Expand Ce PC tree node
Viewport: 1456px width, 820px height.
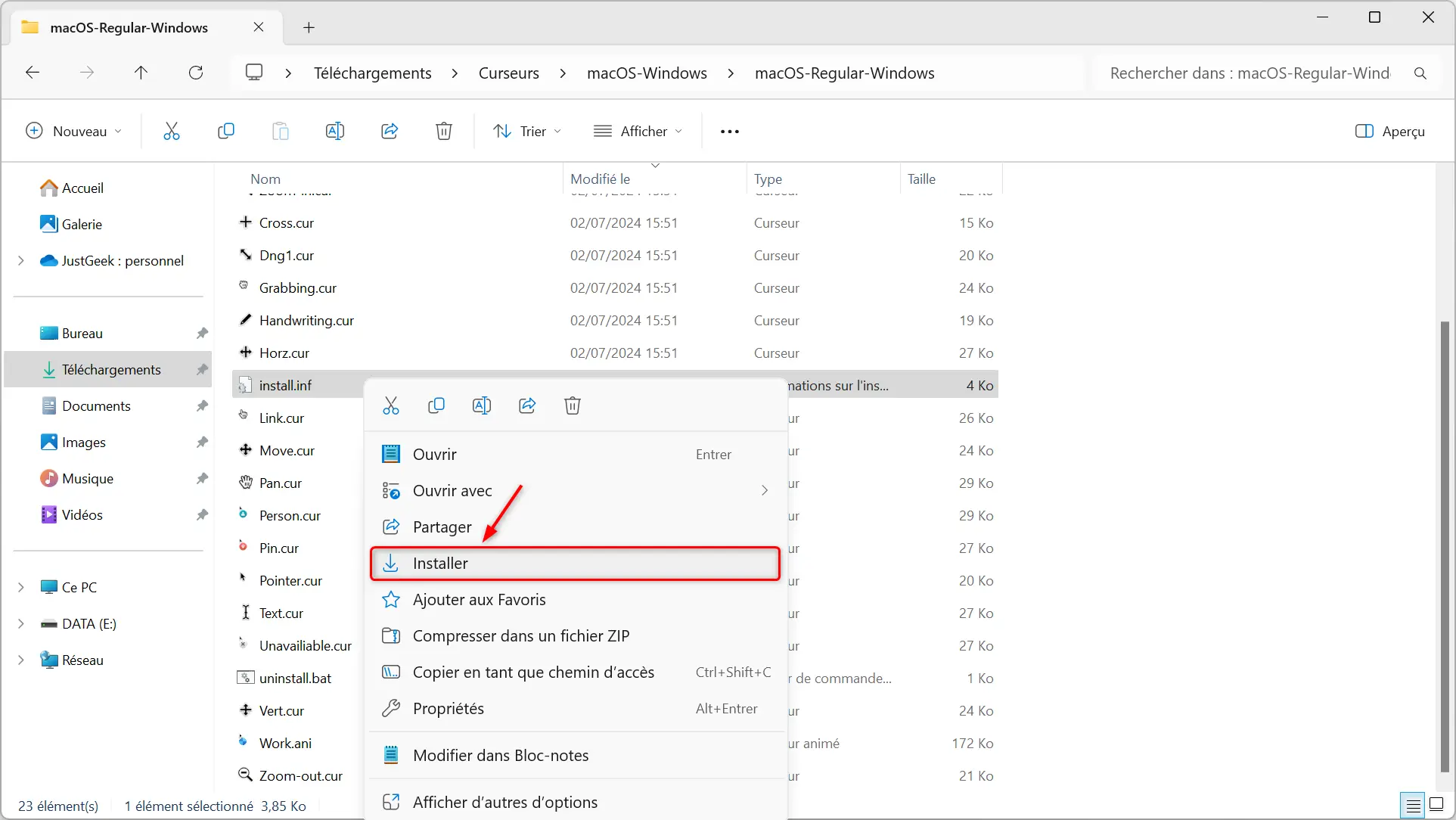21,588
